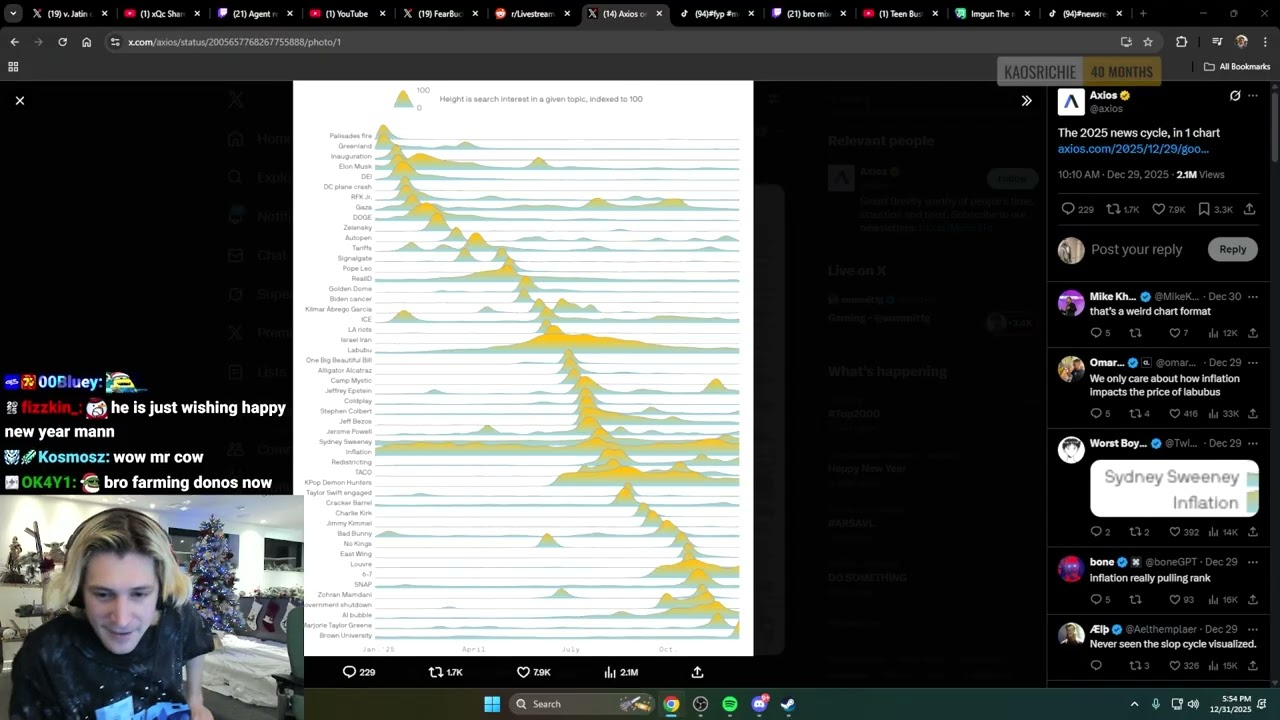Viewport: 1280px width, 720px height.
Task: Open the Sydney Sweeney Inflation image thumbnail
Action: click(1174, 488)
